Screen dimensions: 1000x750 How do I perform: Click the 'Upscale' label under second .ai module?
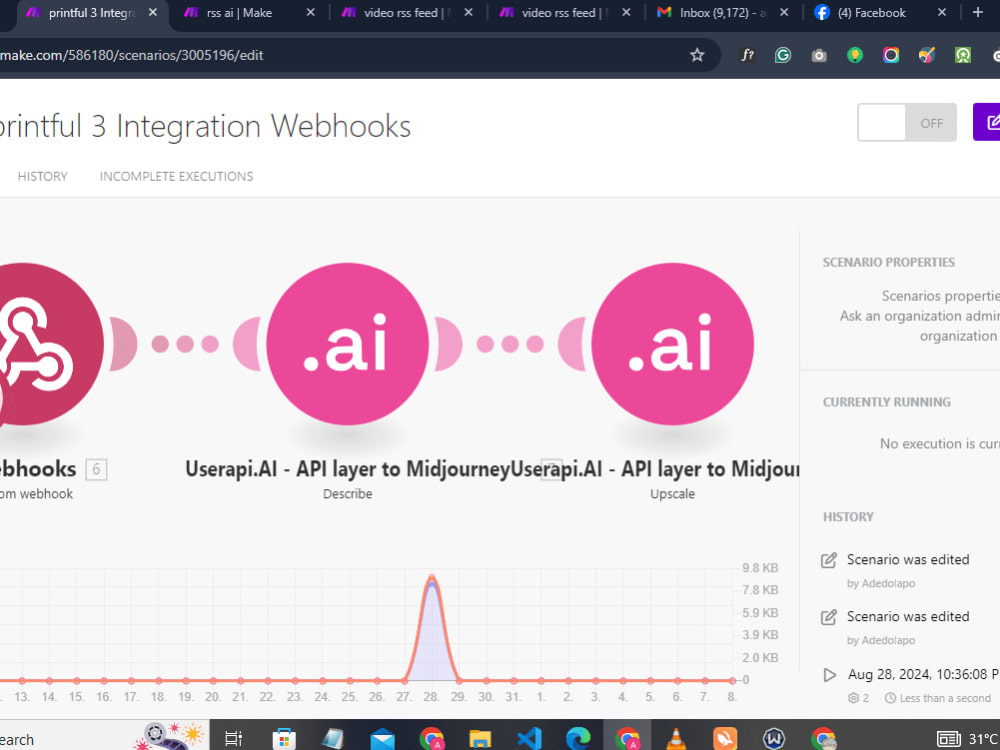click(672, 494)
